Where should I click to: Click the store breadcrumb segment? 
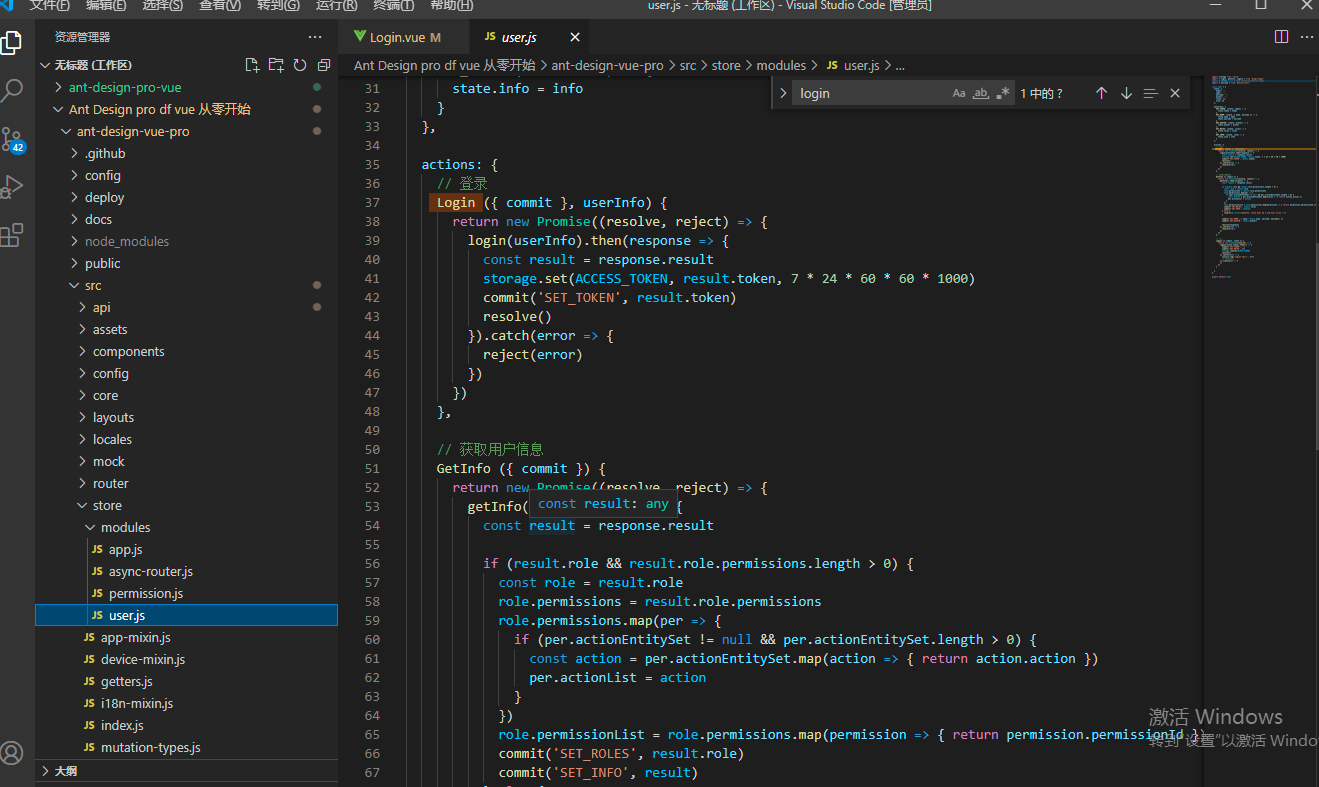tap(725, 65)
